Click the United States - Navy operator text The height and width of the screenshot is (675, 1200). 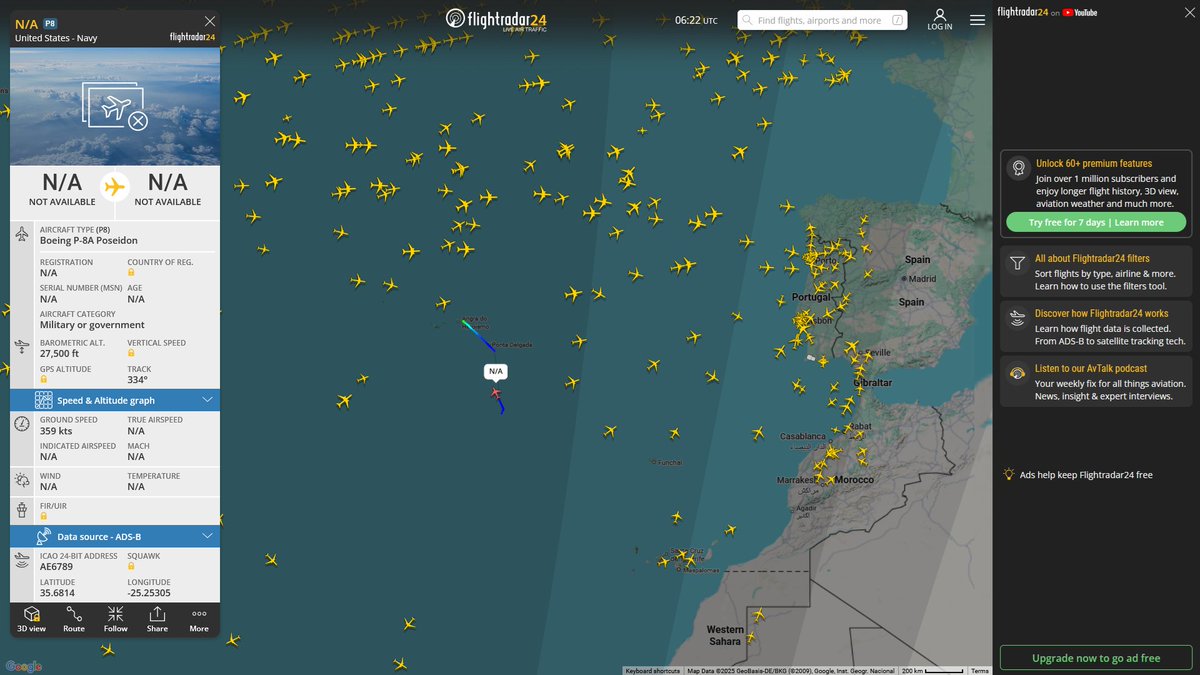[56, 38]
